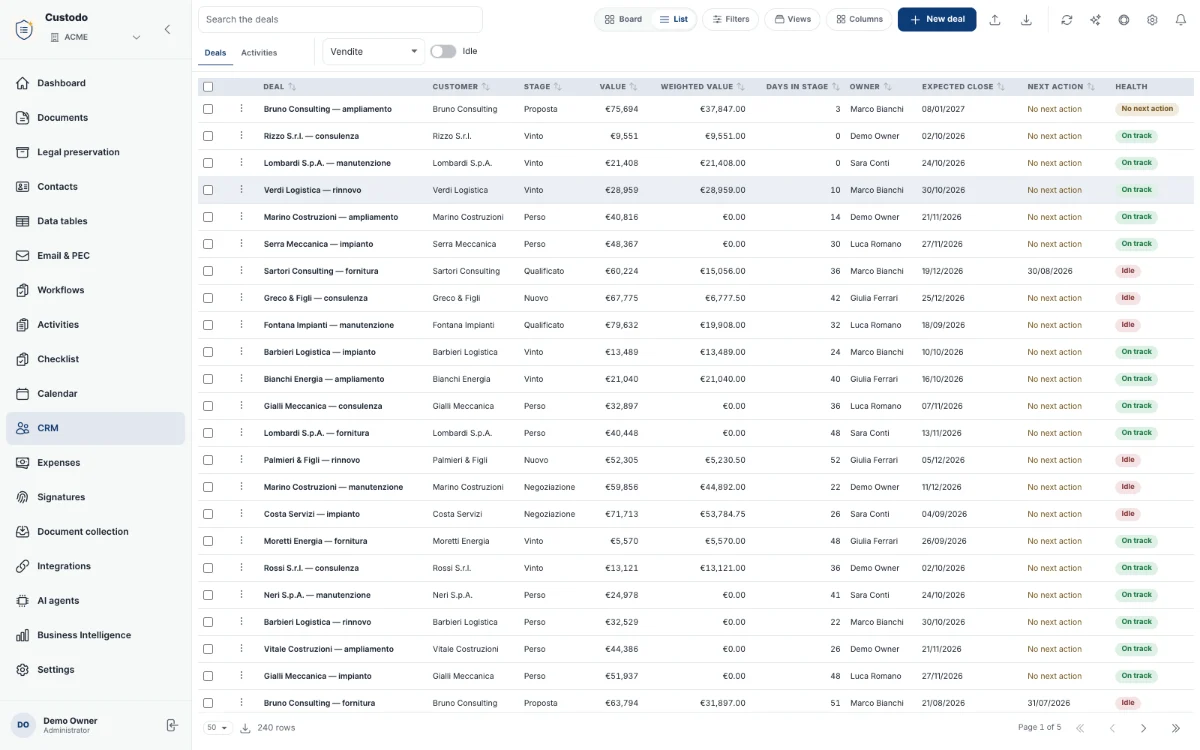The height and width of the screenshot is (750, 1200).
Task: Open the Dashboard sidebar item
Action: (x=95, y=83)
